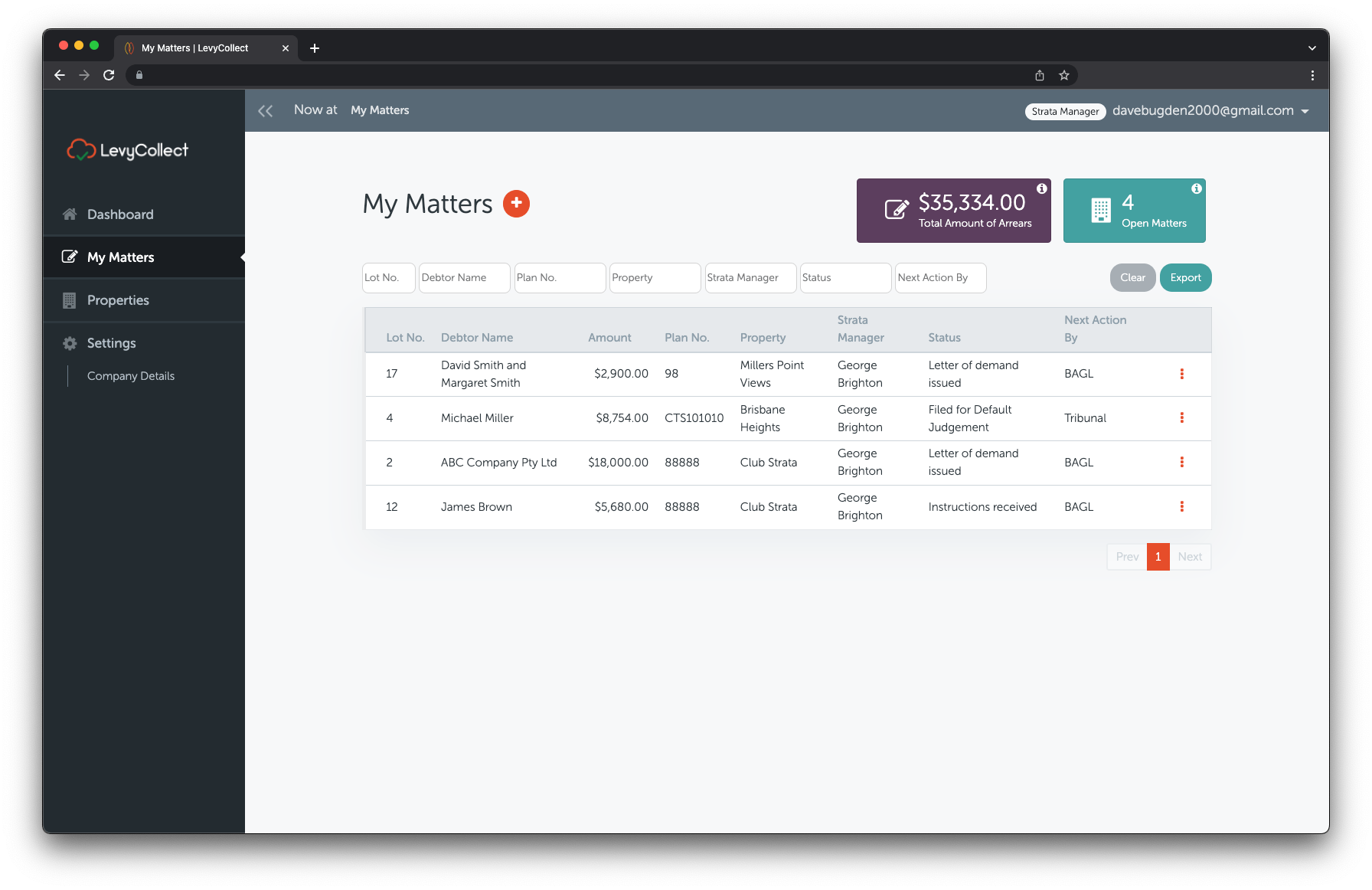1372x890 pixels.
Task: Add a new matter with plus icon
Action: click(516, 204)
